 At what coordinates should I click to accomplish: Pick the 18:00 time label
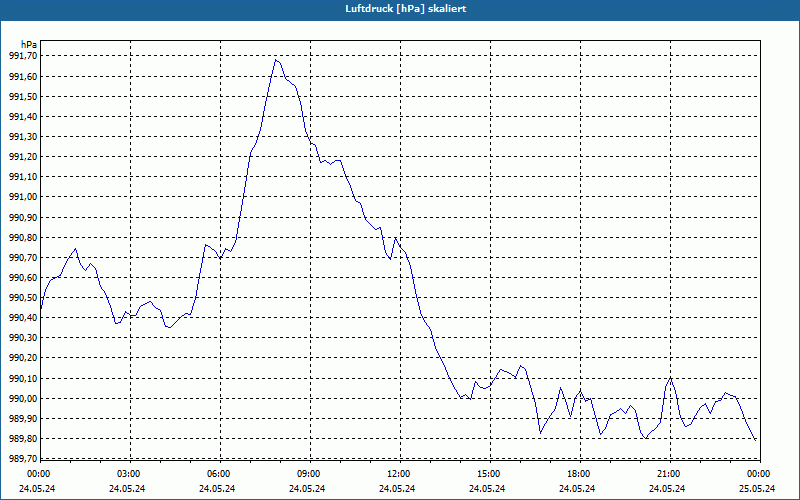pos(579,474)
